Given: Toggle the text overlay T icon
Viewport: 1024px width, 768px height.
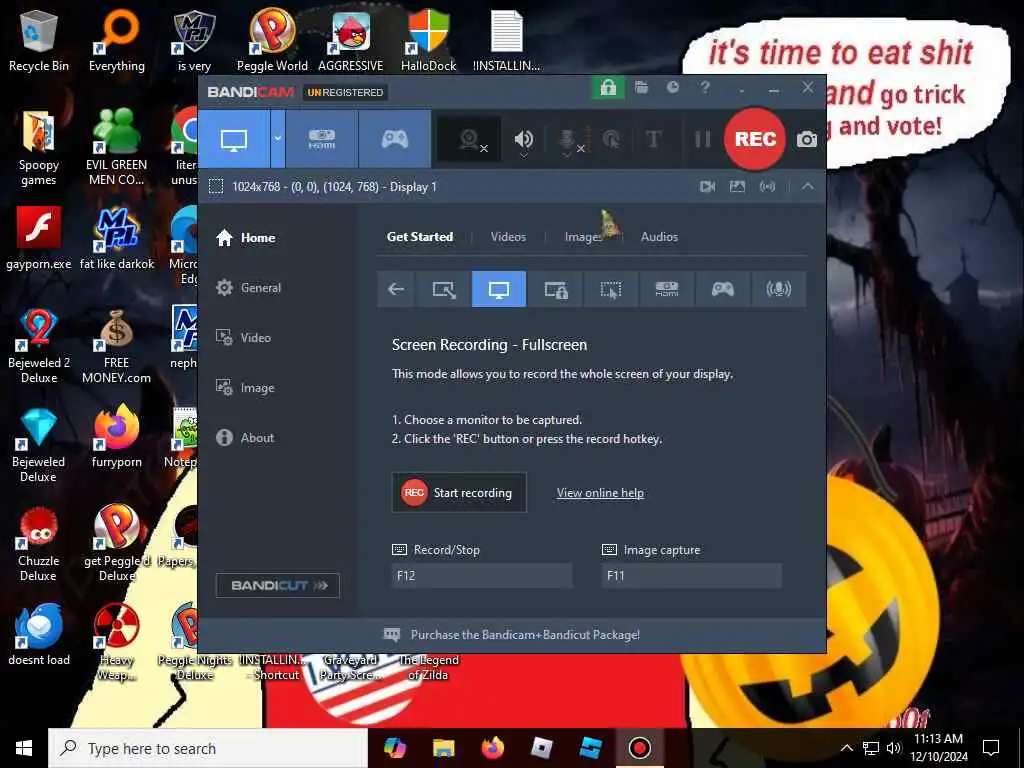Looking at the screenshot, I should 653,139.
